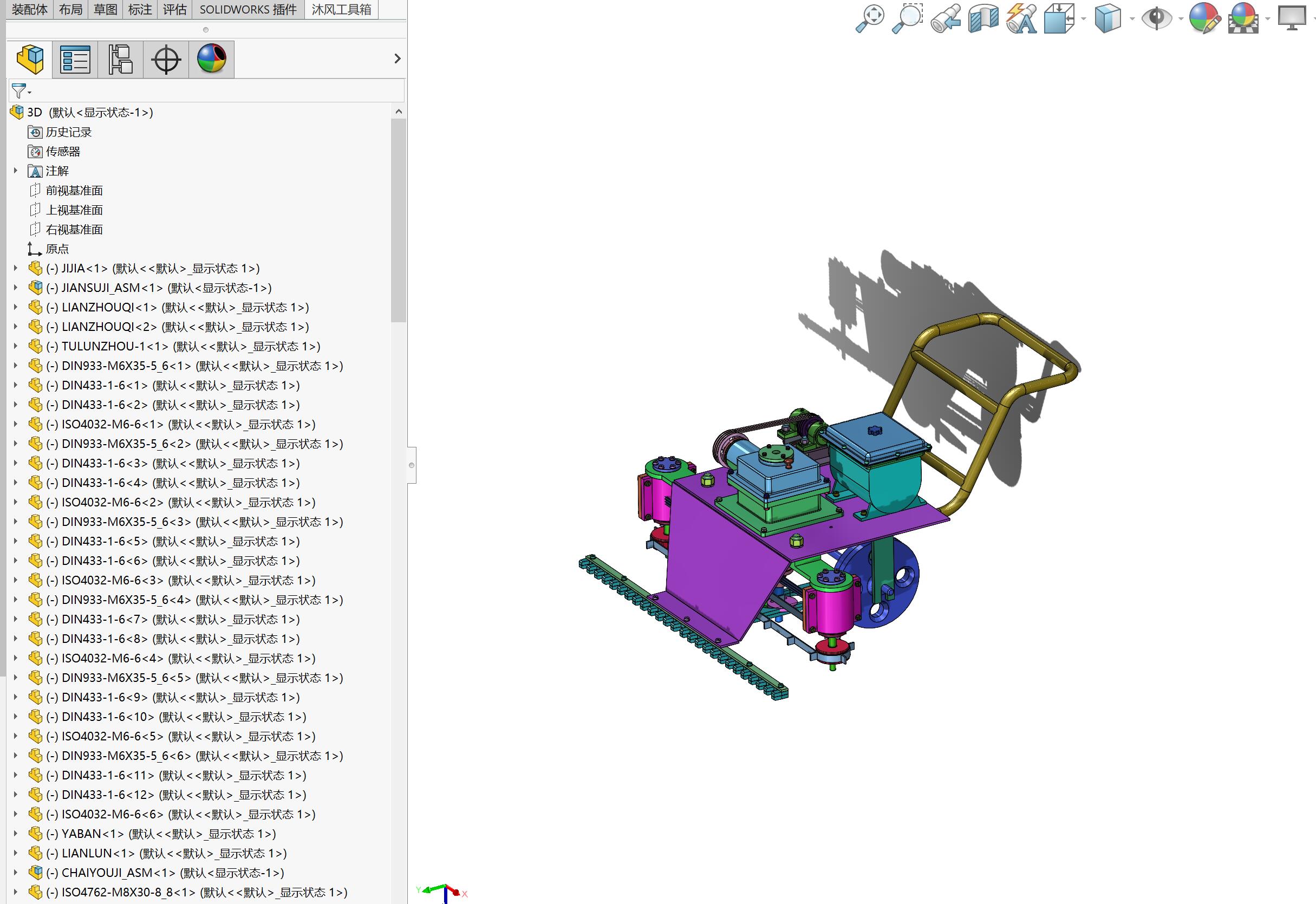Image resolution: width=1316 pixels, height=904 pixels.
Task: Open the SOLIDWORKS 插件 tab
Action: click(248, 10)
